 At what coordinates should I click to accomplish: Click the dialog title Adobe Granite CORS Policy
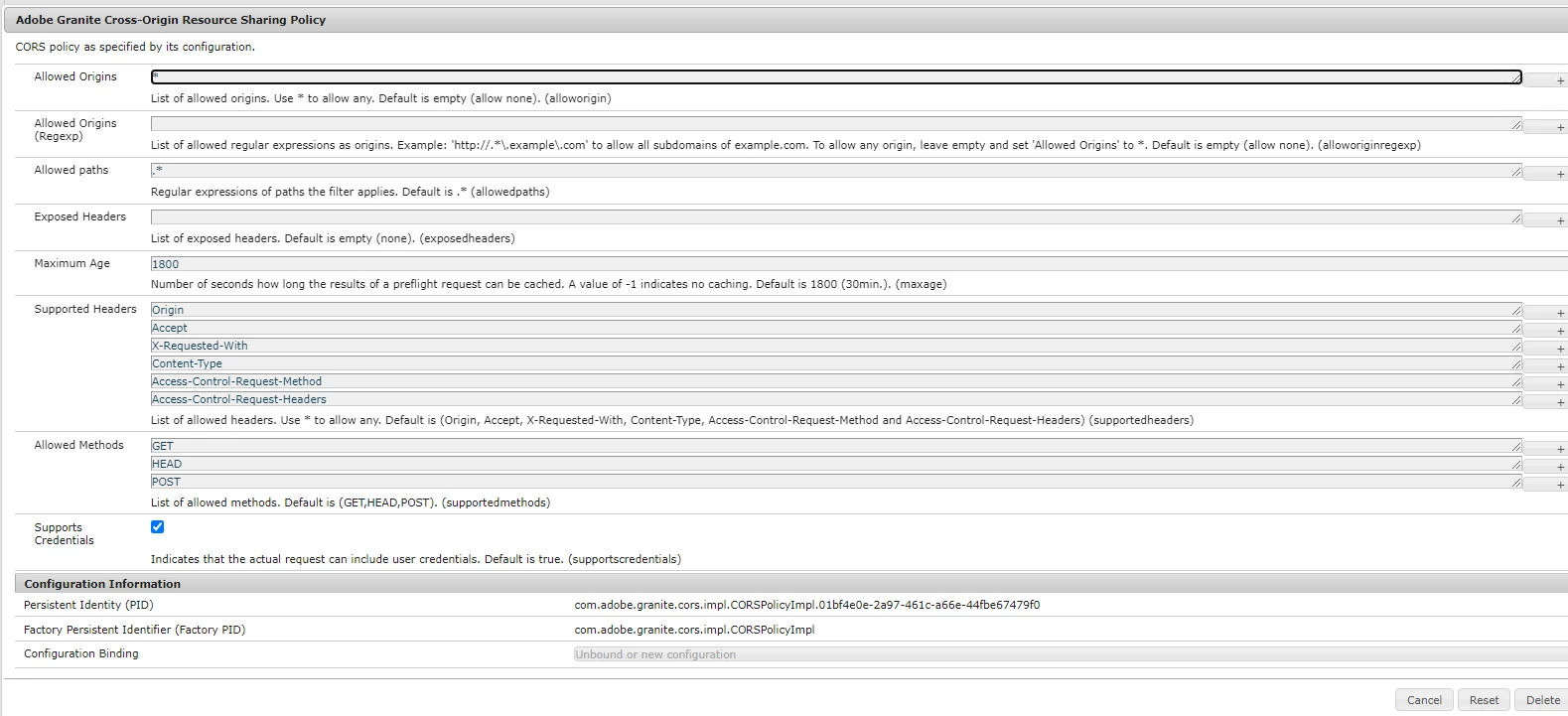(x=171, y=20)
